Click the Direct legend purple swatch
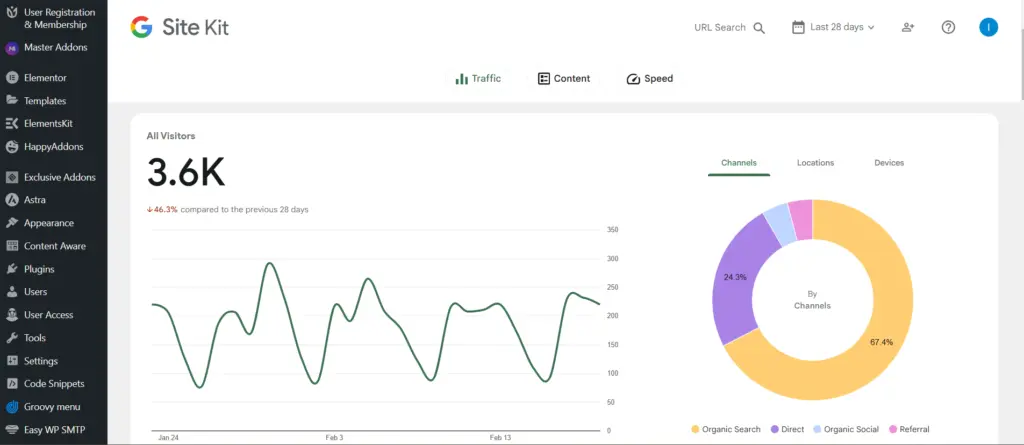The image size is (1024, 445). (775, 429)
